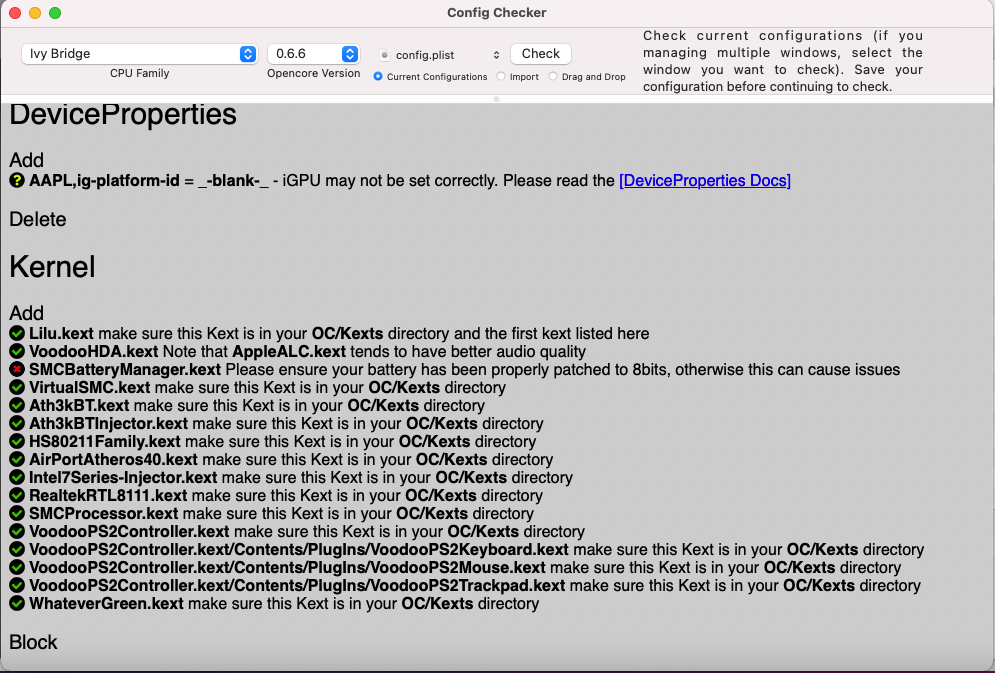Click the Delete subsection label
The image size is (995, 673).
[x=37, y=219]
